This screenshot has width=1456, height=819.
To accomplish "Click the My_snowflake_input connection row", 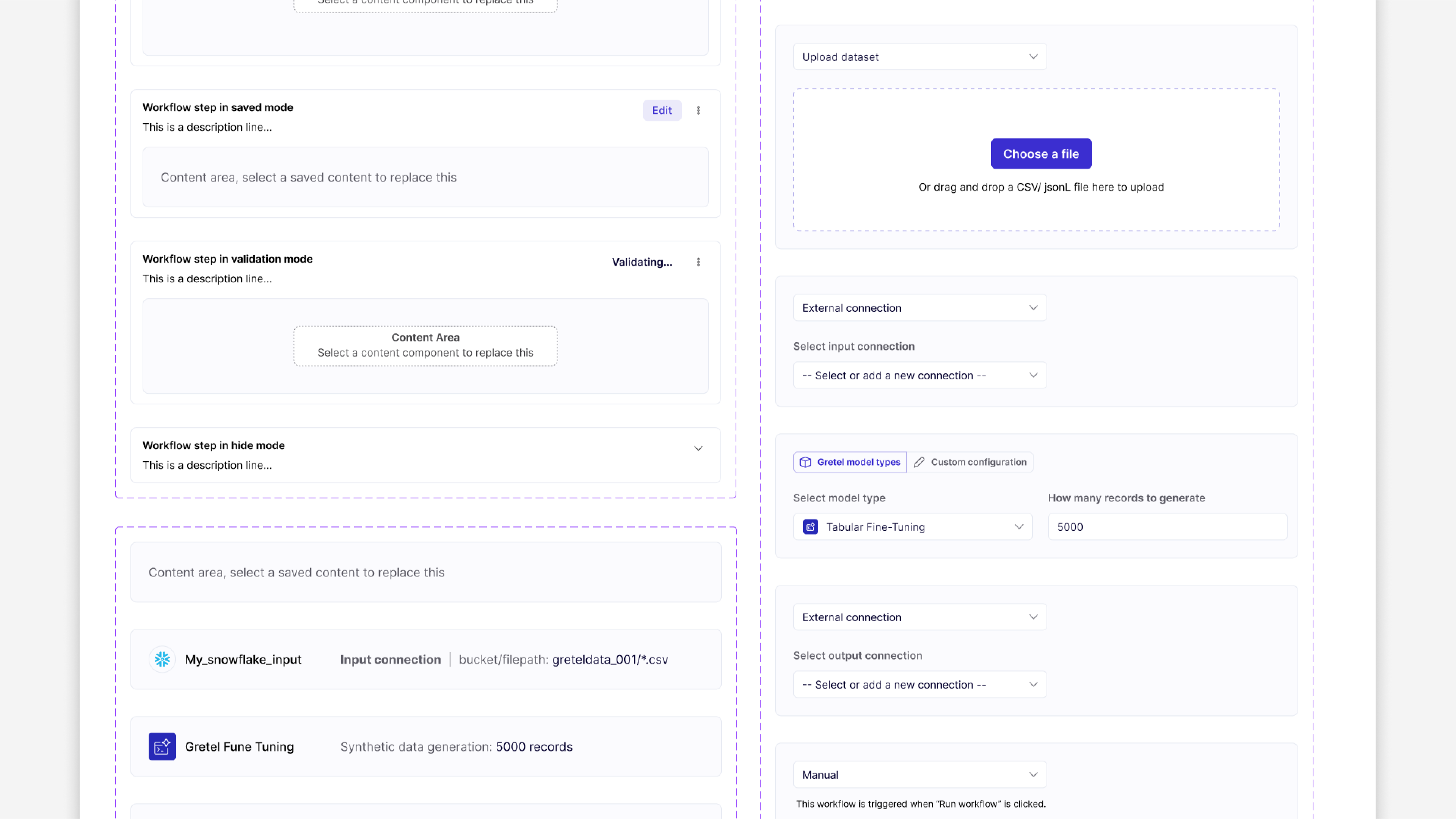I will (x=425, y=659).
